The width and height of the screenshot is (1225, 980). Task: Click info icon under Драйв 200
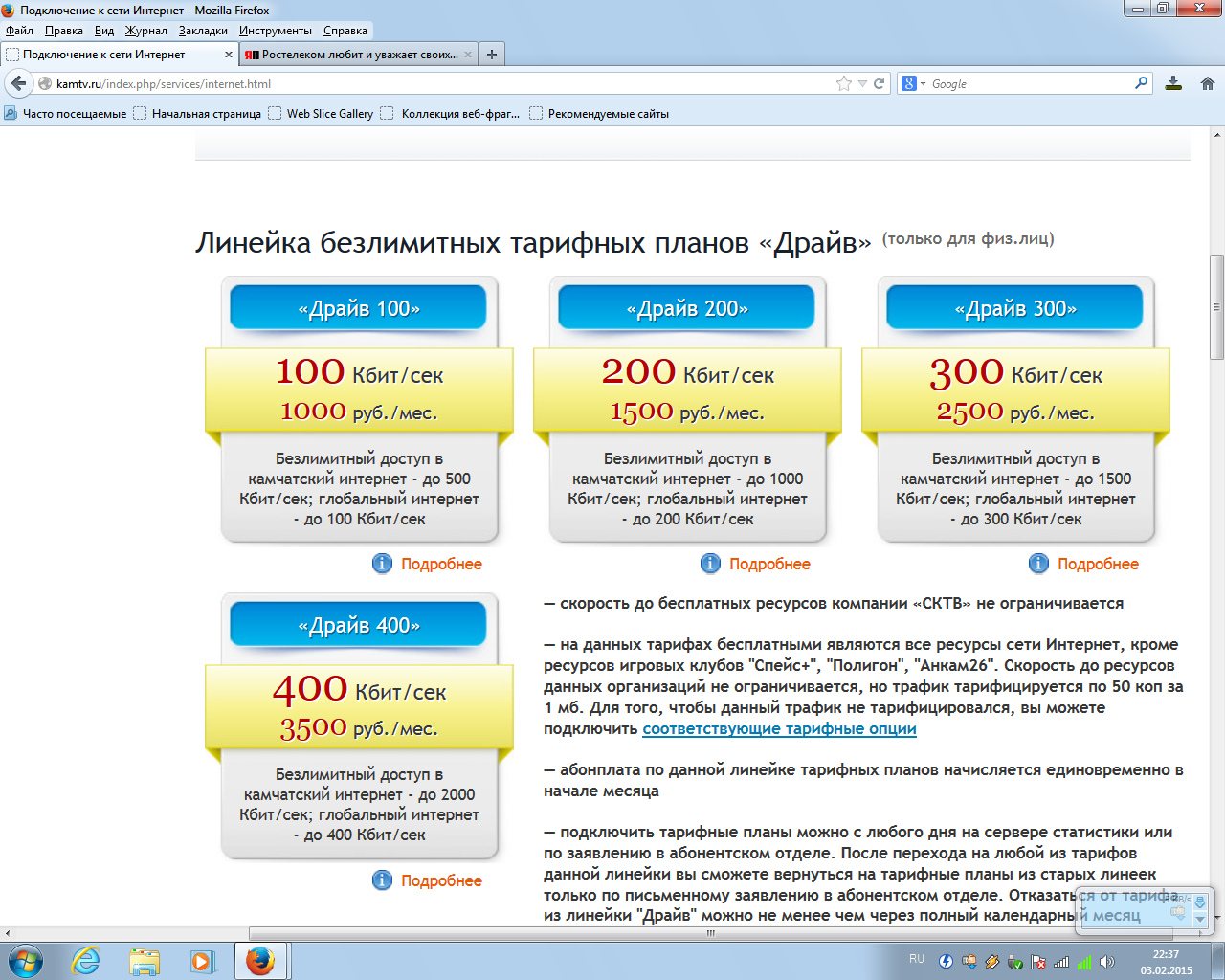[x=710, y=564]
